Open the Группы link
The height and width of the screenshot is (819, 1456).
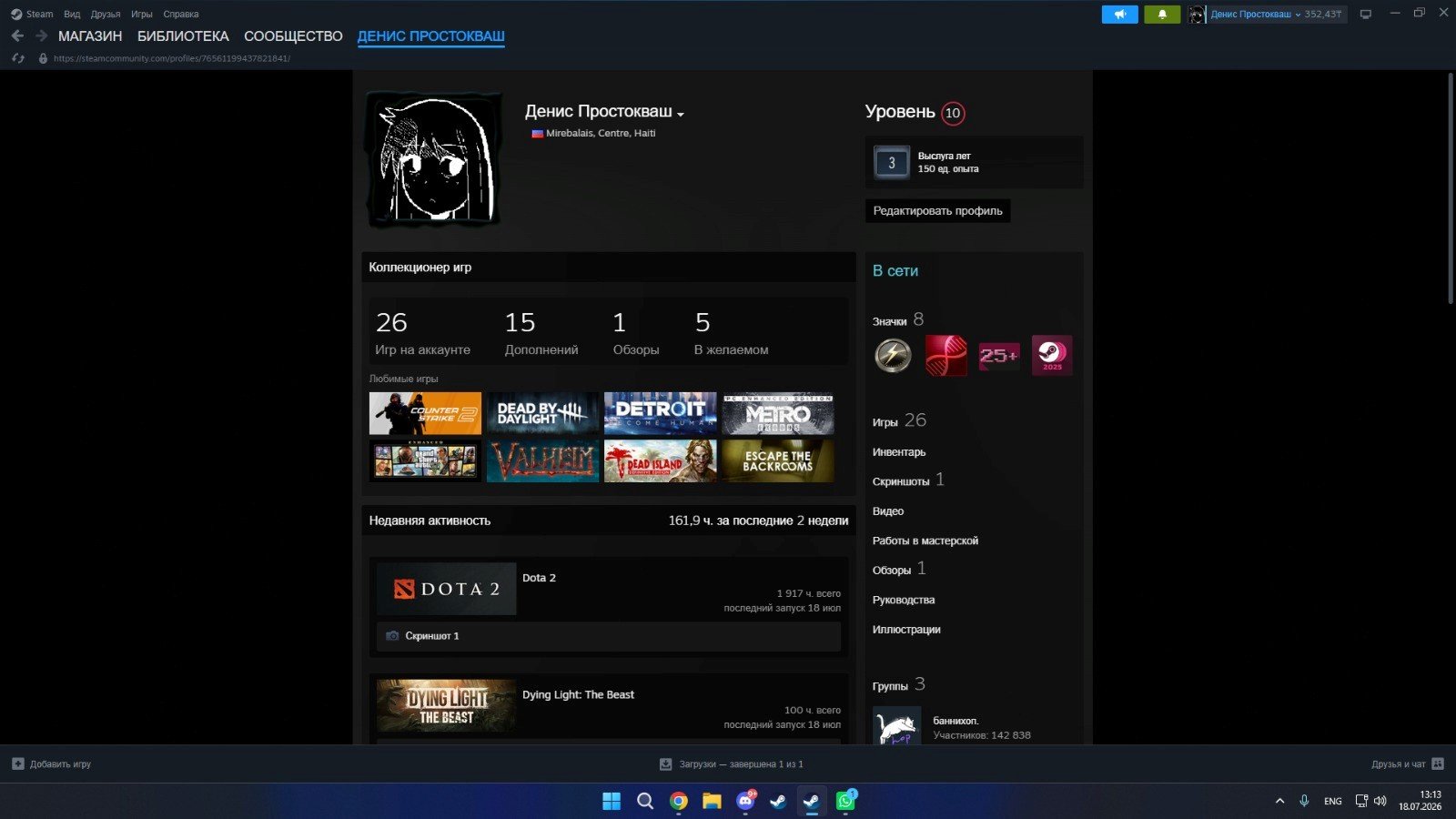(890, 686)
